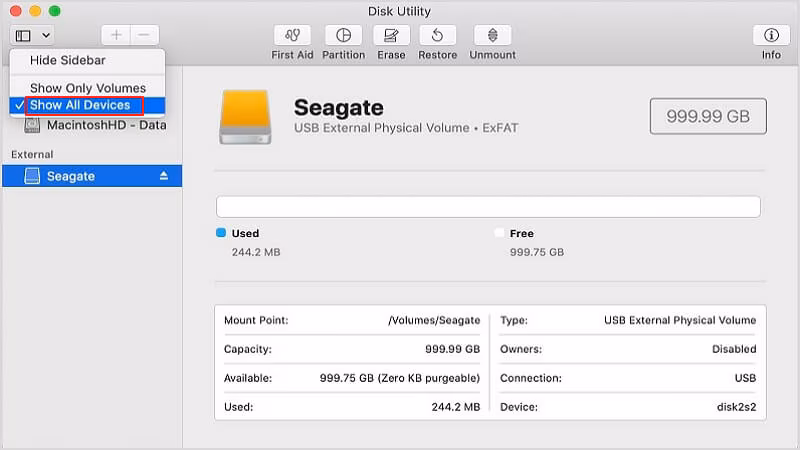This screenshot has height=450, width=800.
Task: Click the sidebar view icon
Action: click(23, 36)
